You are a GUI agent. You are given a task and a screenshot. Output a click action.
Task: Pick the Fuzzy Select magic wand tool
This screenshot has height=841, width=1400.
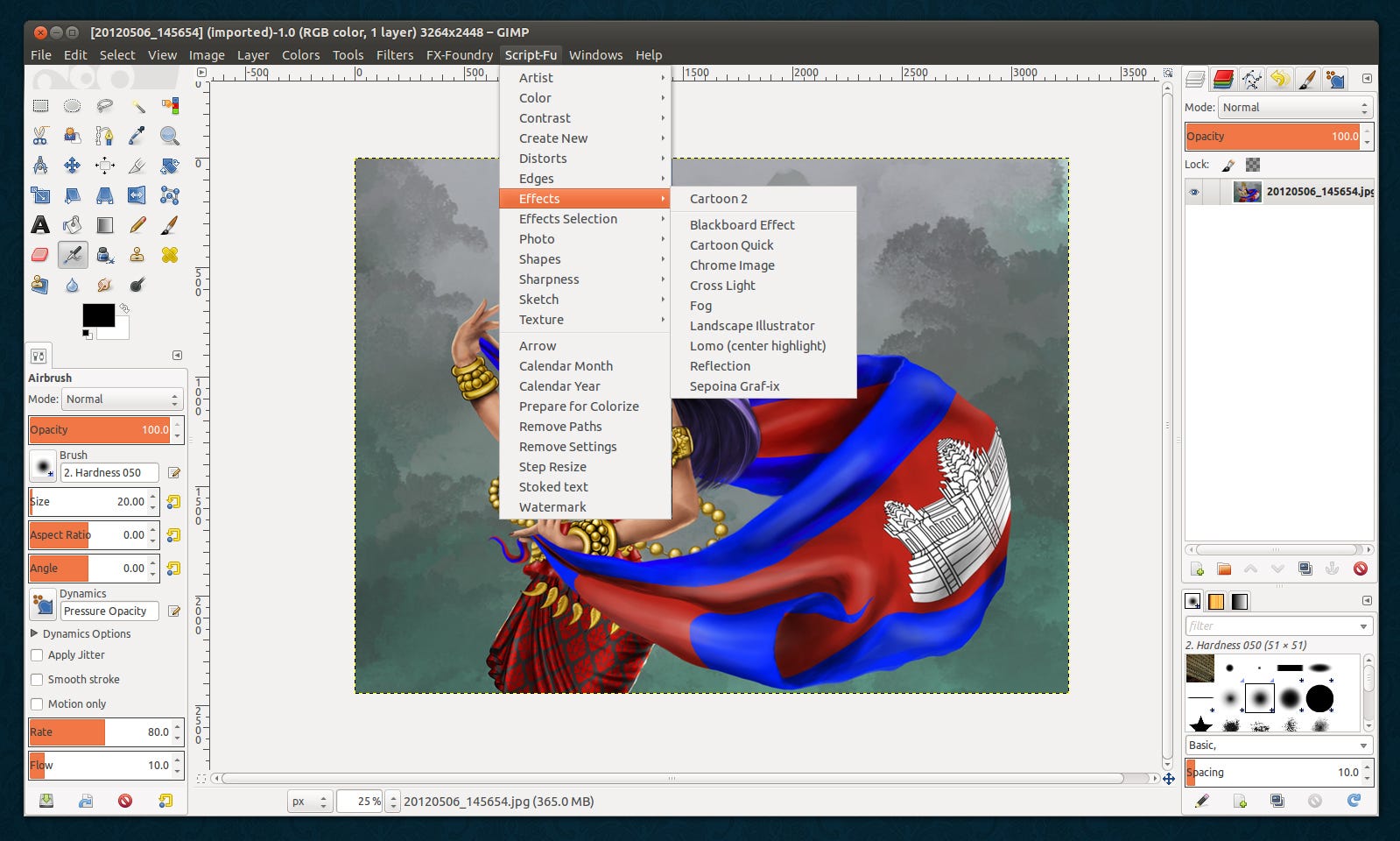coord(137,106)
